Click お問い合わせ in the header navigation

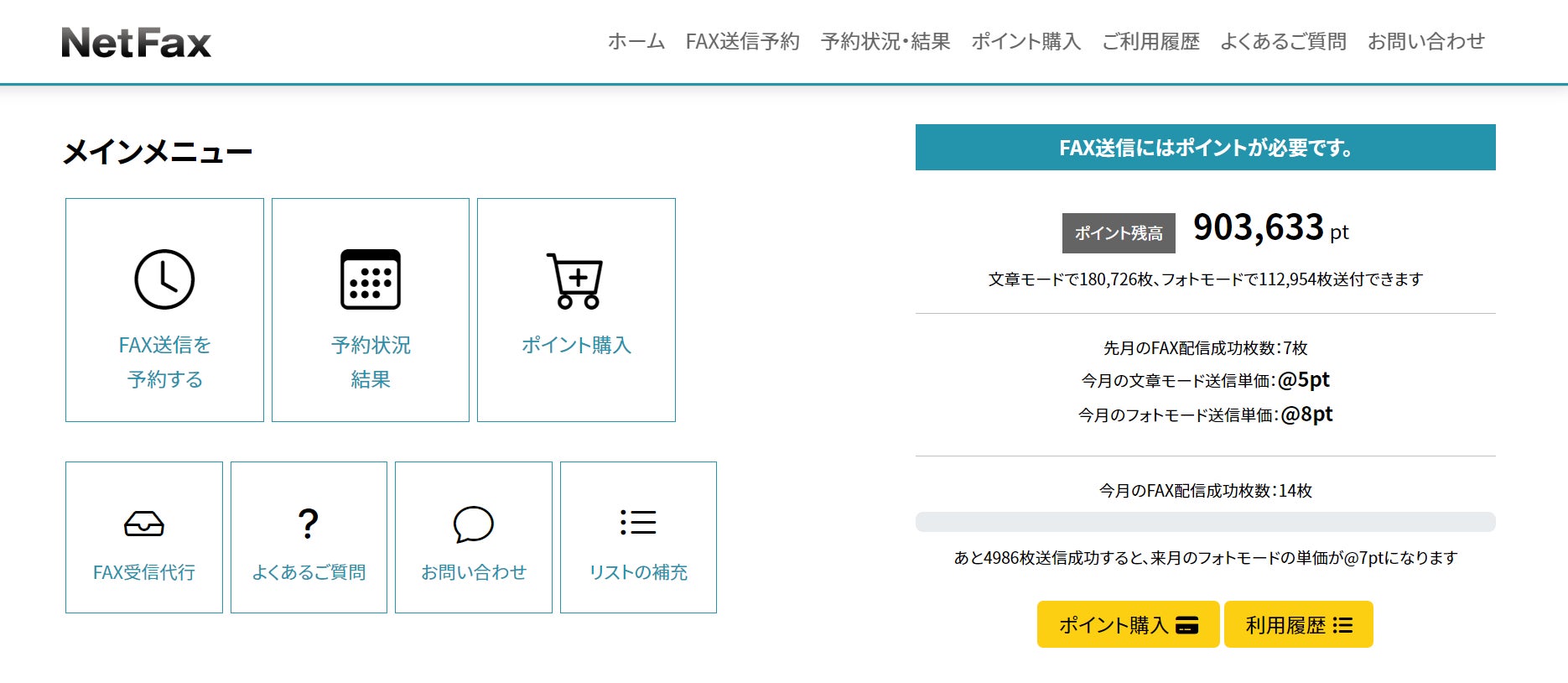[1425, 41]
